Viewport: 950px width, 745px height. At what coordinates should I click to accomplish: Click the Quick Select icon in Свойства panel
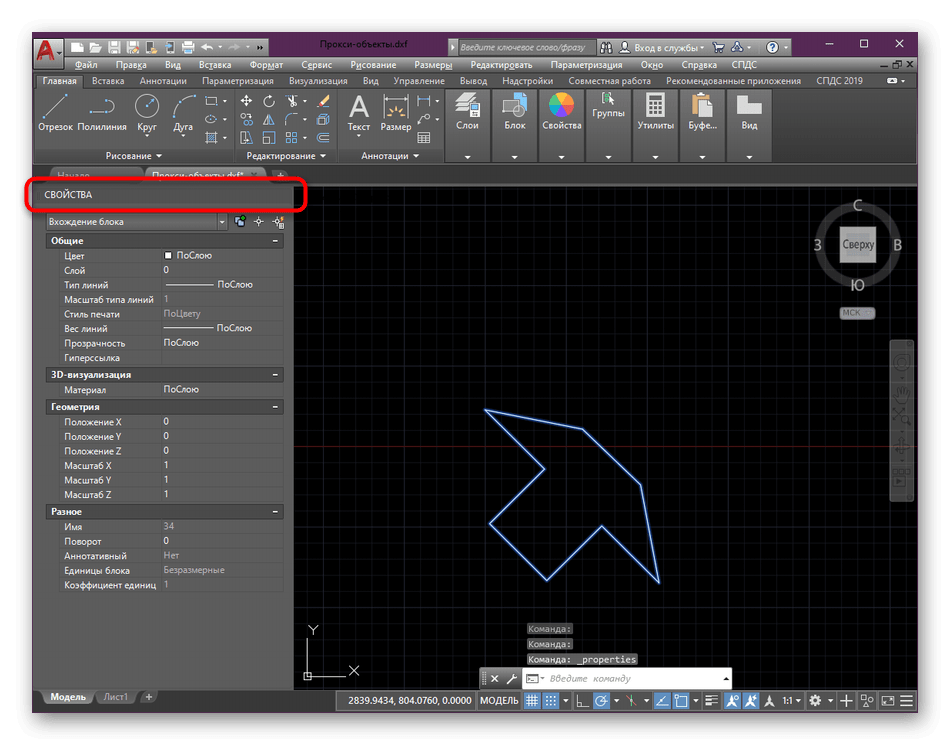[279, 222]
